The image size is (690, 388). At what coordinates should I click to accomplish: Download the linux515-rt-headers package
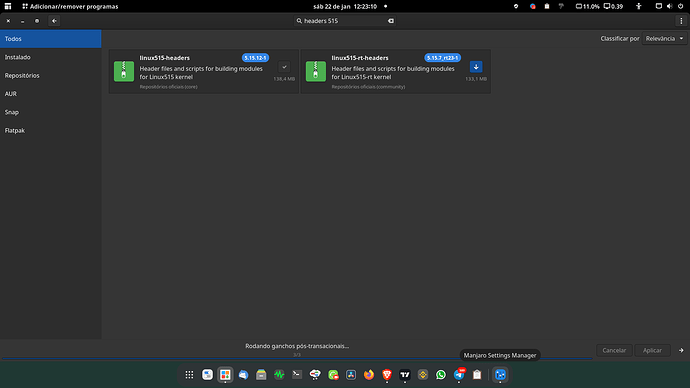point(476,67)
